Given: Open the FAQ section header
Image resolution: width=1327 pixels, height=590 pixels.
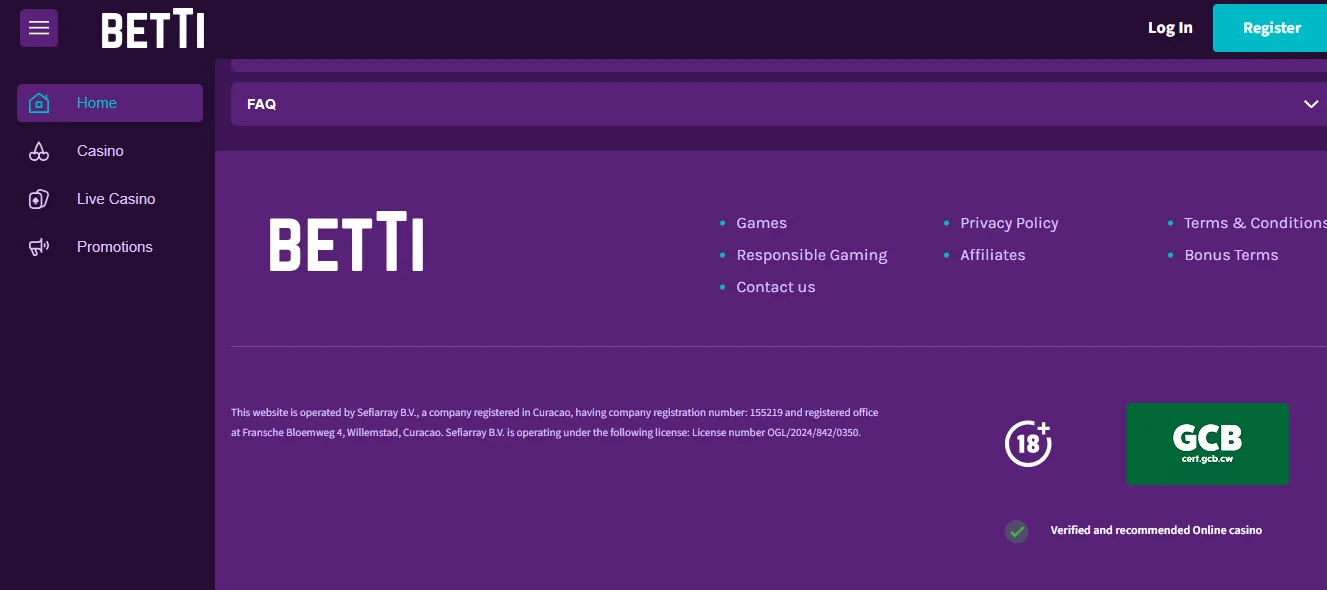Looking at the screenshot, I should point(779,104).
